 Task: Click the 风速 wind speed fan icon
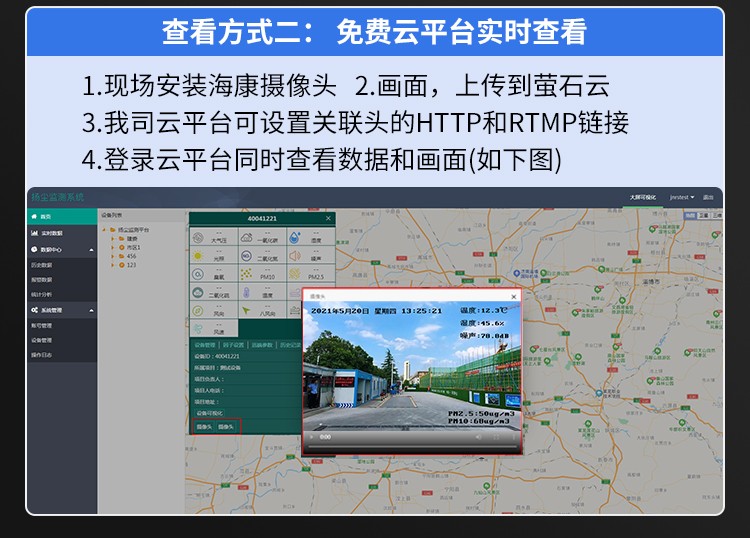[198, 328]
